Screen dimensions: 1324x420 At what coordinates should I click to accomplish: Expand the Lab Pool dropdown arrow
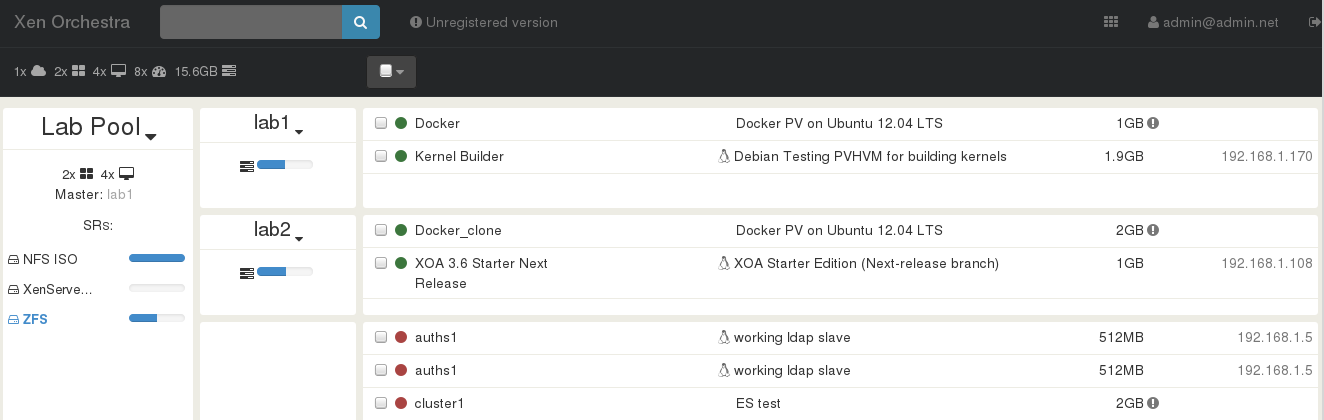[151, 136]
